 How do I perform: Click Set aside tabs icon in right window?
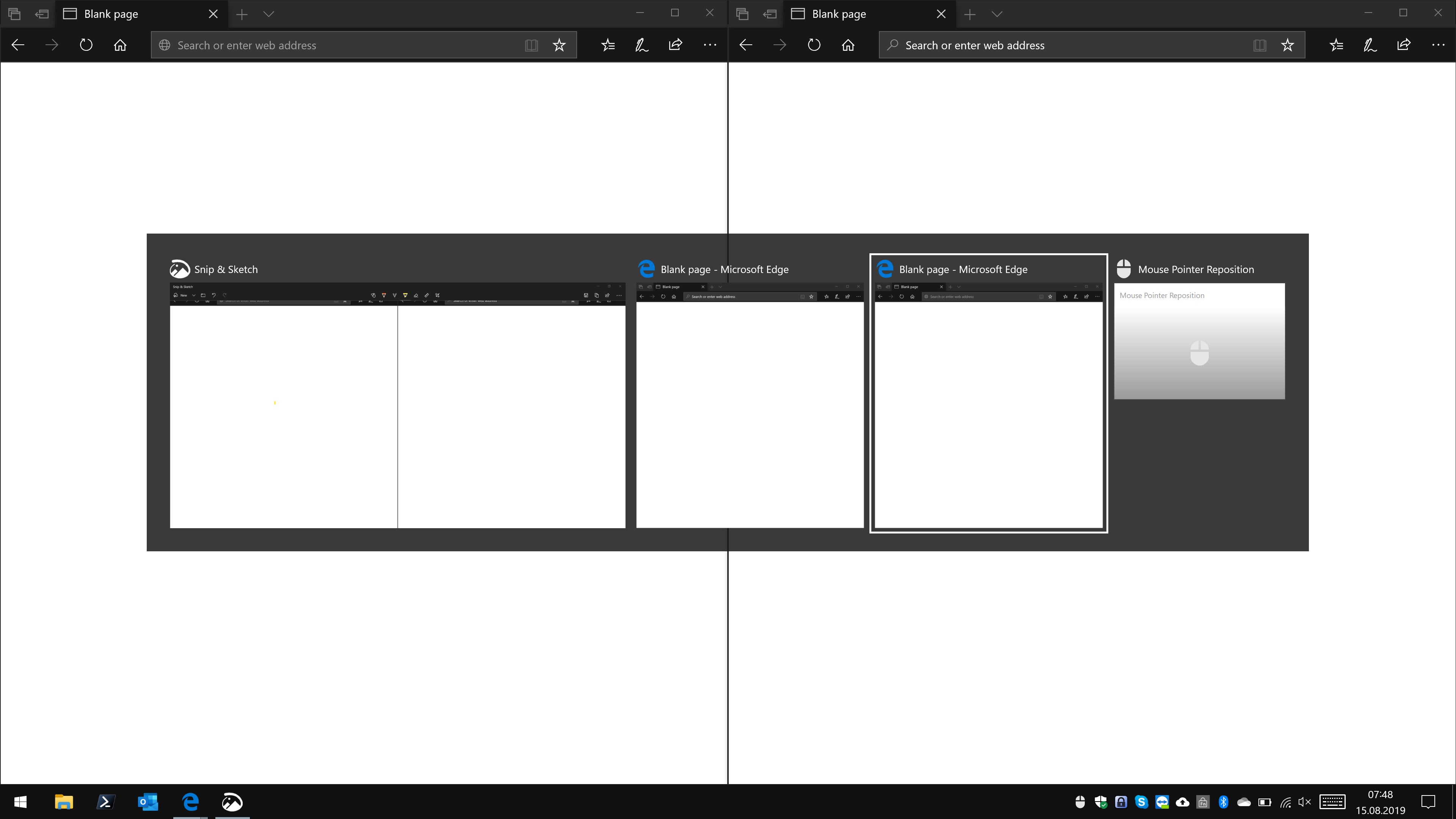(770, 14)
